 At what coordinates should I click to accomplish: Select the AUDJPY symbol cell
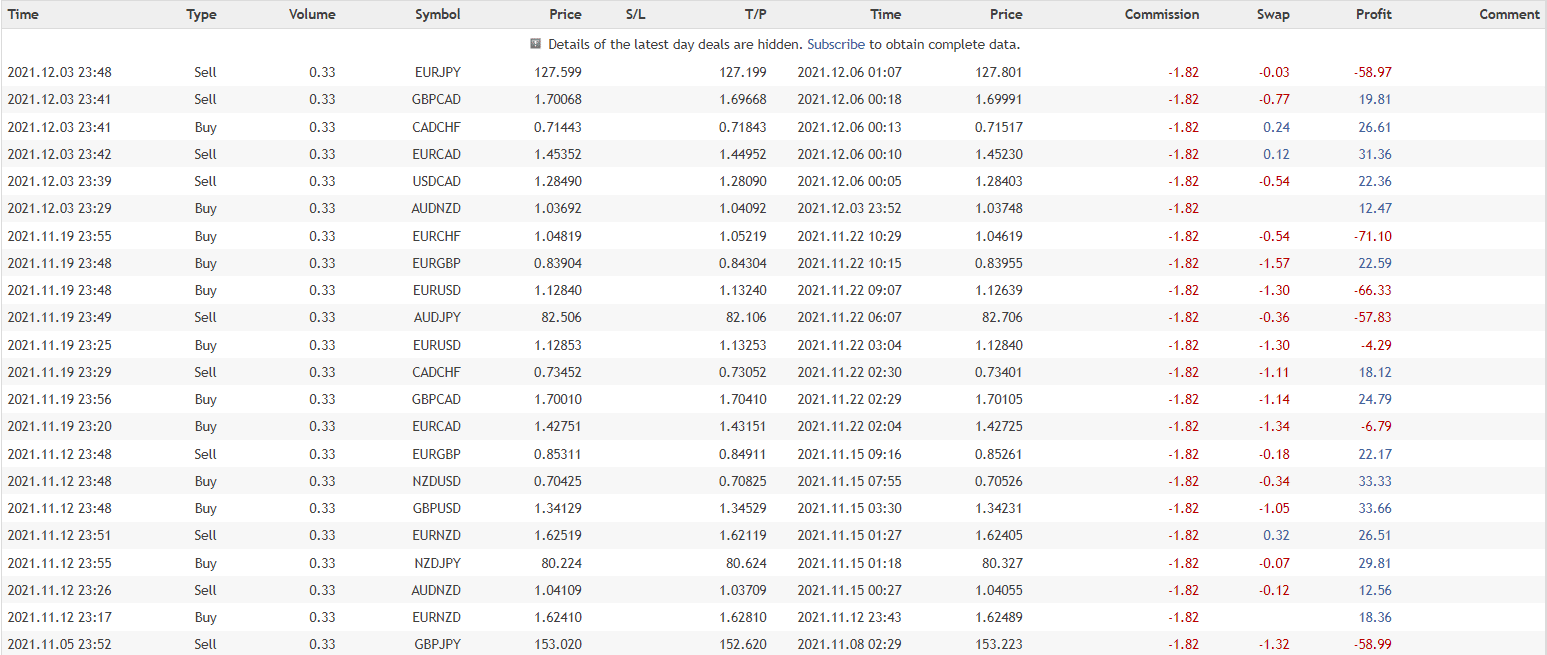coord(437,317)
